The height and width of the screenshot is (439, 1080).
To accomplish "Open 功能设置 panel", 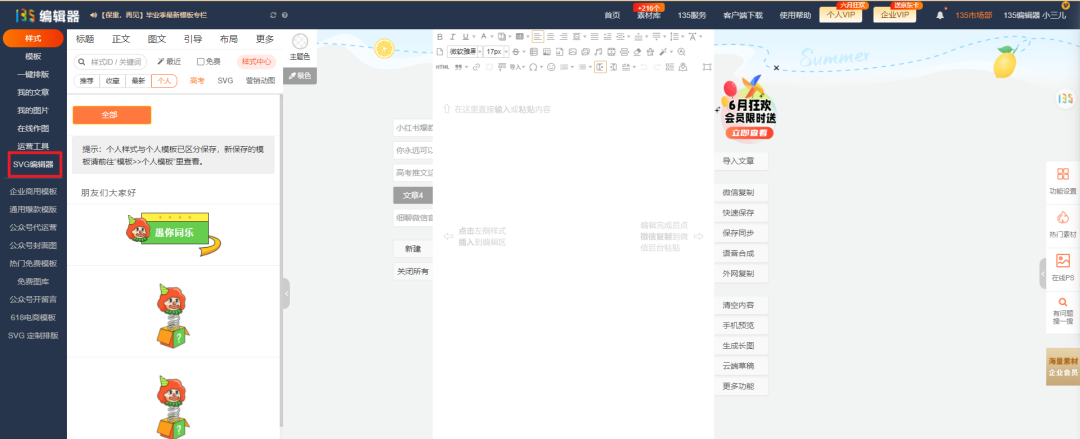I will pyautogui.click(x=1063, y=181).
